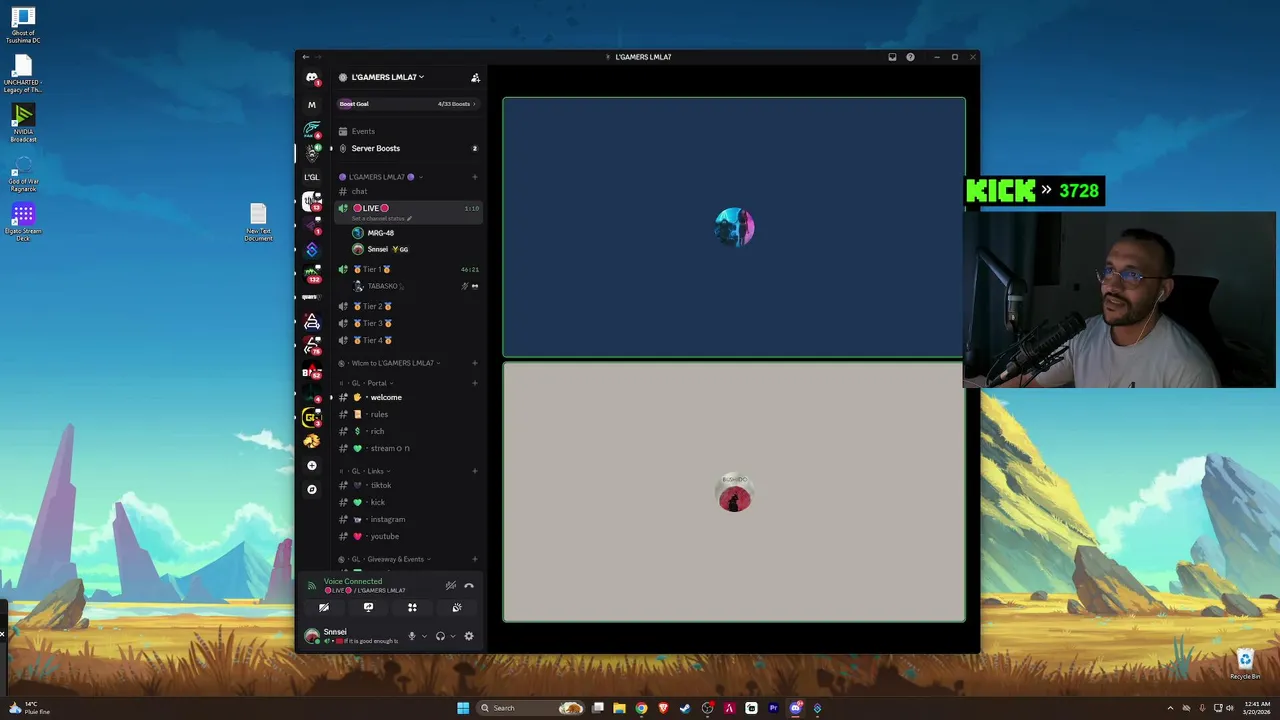The height and width of the screenshot is (720, 1280).
Task: Open the rules channel
Action: pyautogui.click(x=408, y=414)
